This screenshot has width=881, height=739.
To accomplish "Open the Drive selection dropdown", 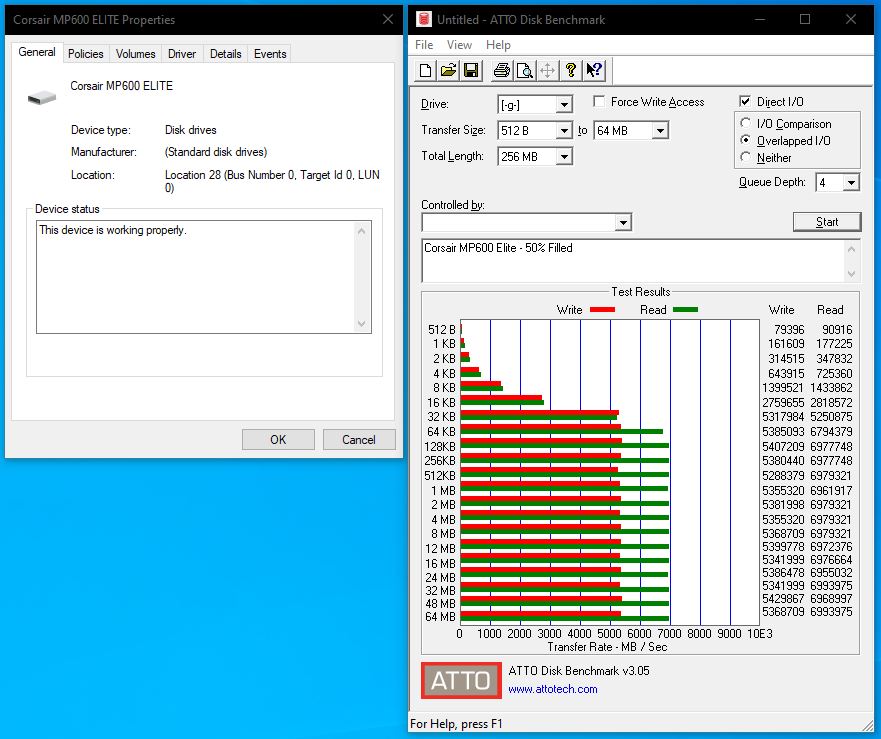I will [564, 105].
